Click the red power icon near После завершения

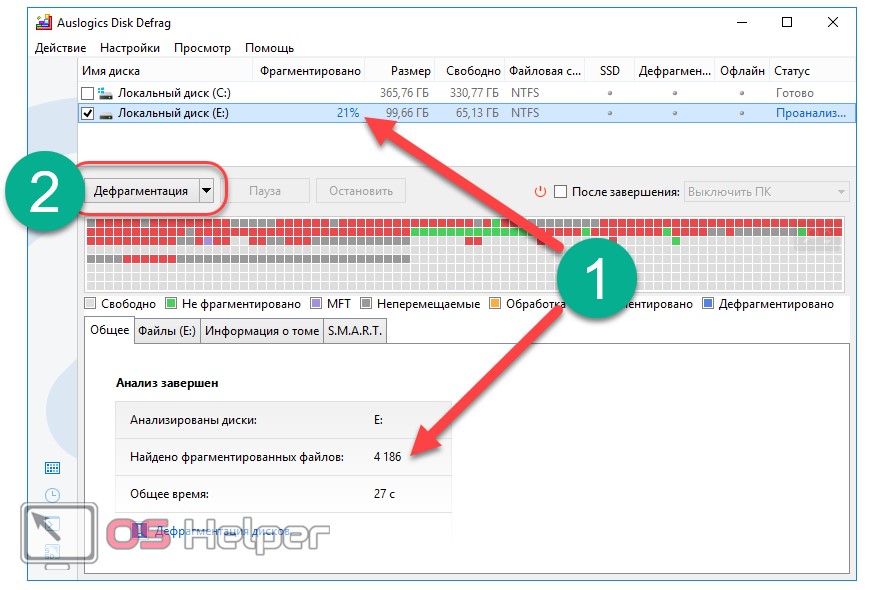point(540,192)
